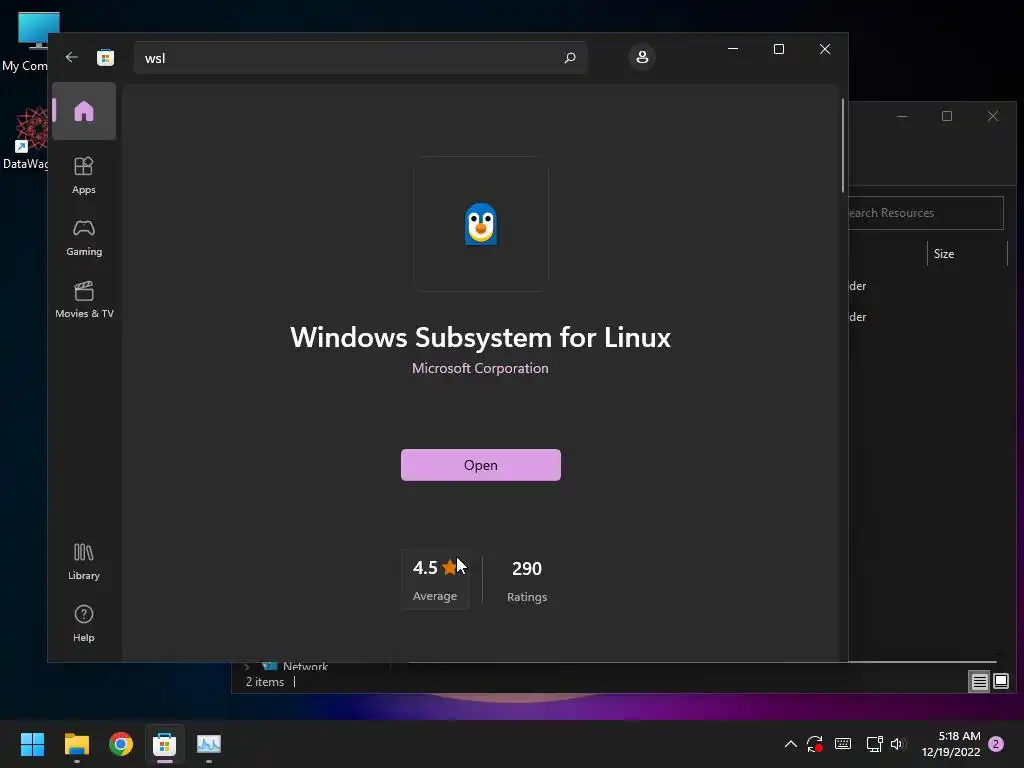Screen dimensions: 1024x768
Task: Click Microsoft Store taskbar icon
Action: [165, 744]
